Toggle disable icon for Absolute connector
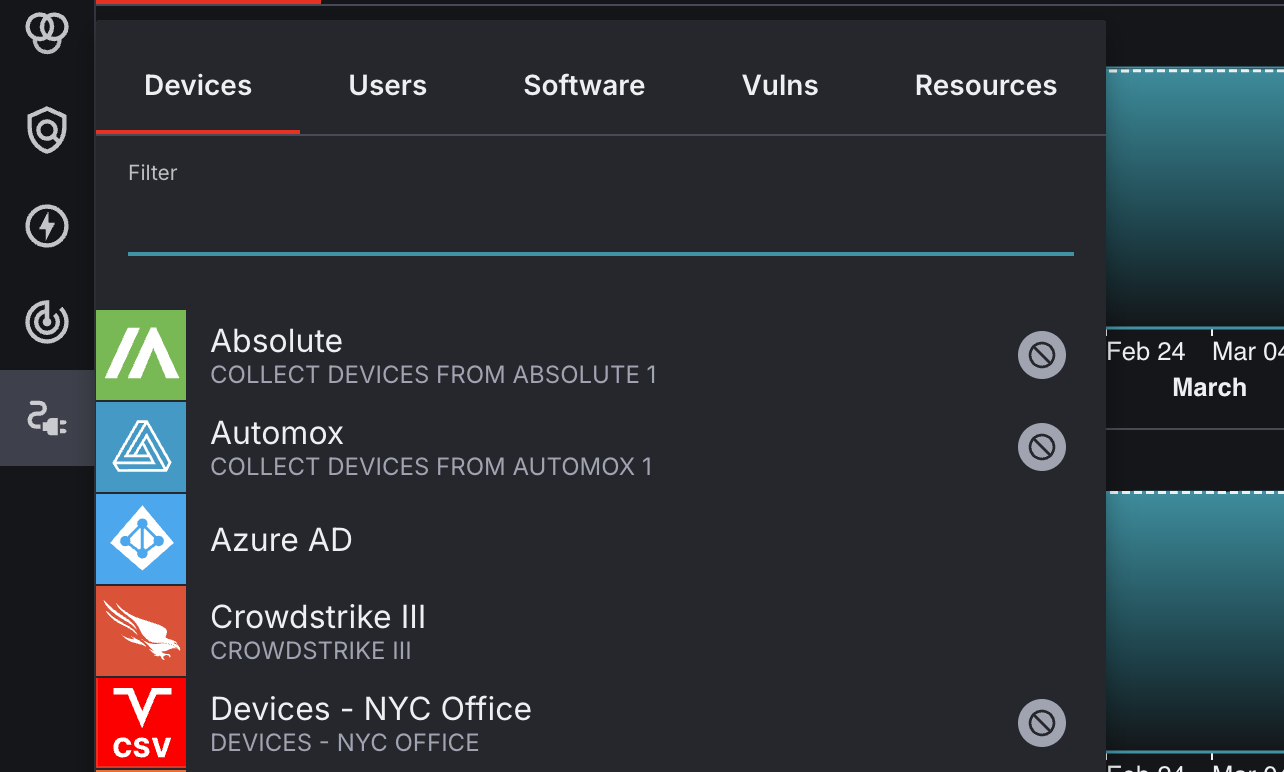Viewport: 1284px width, 772px height. tap(1042, 355)
